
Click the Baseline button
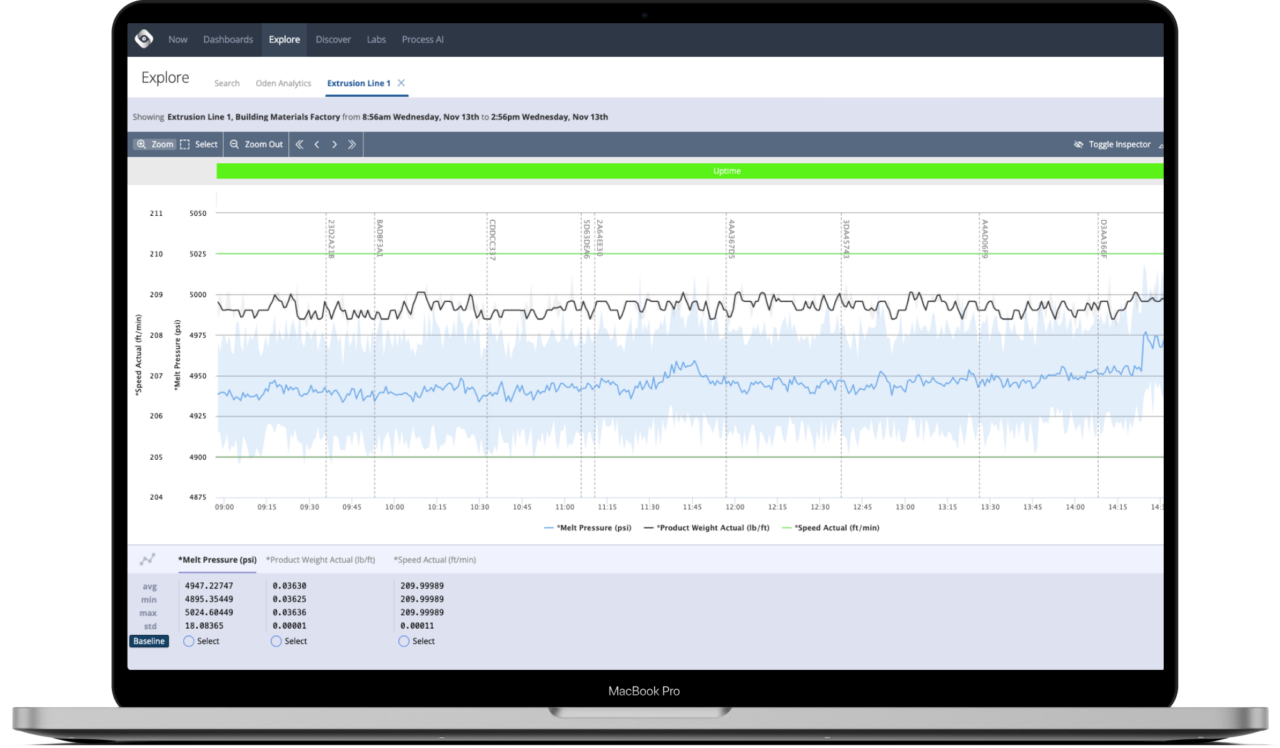click(x=148, y=641)
